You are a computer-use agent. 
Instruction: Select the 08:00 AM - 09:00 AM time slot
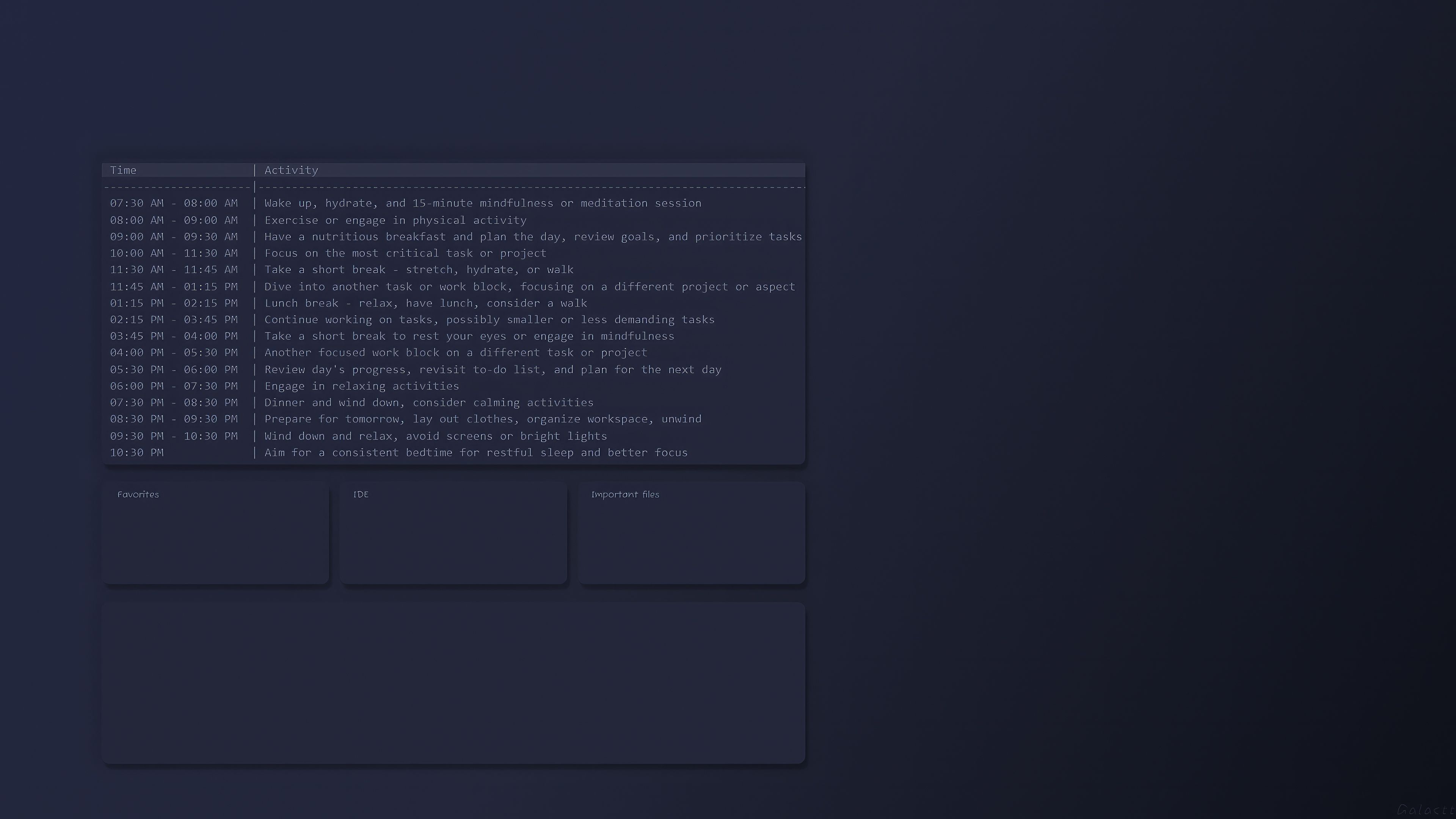click(174, 220)
